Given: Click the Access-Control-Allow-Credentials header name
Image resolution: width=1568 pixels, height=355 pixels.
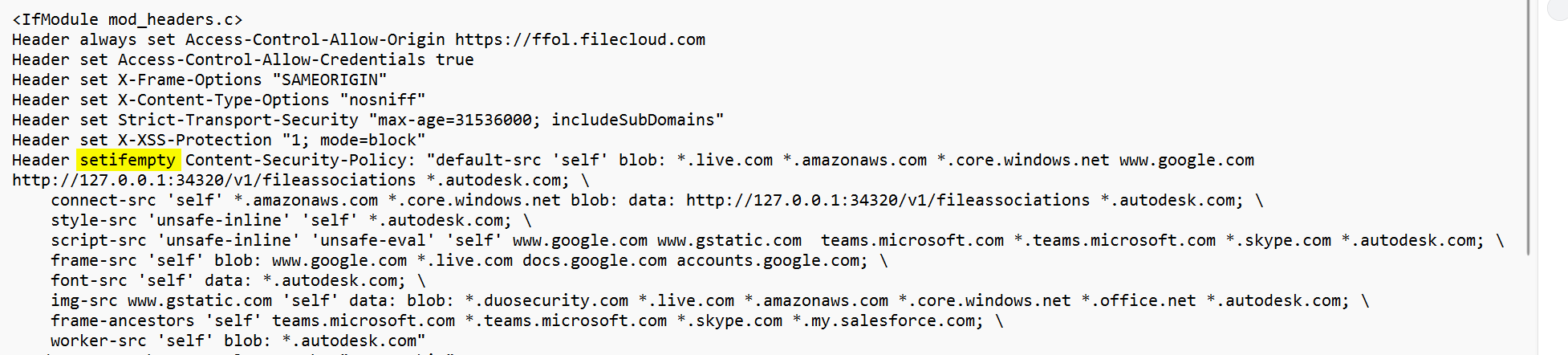Looking at the screenshot, I should (271, 59).
